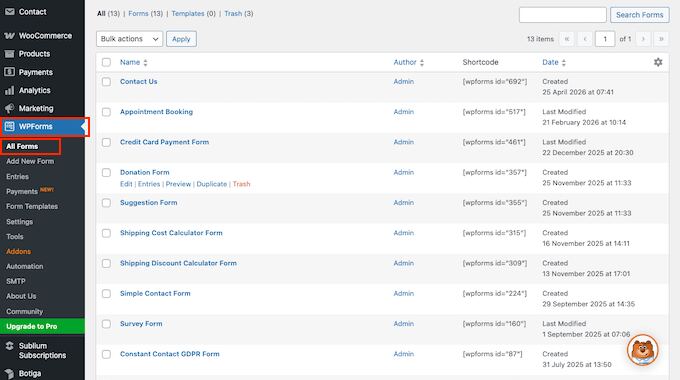This screenshot has width=680, height=380.
Task: Click the Payments dollar icon
Action: (10, 72)
